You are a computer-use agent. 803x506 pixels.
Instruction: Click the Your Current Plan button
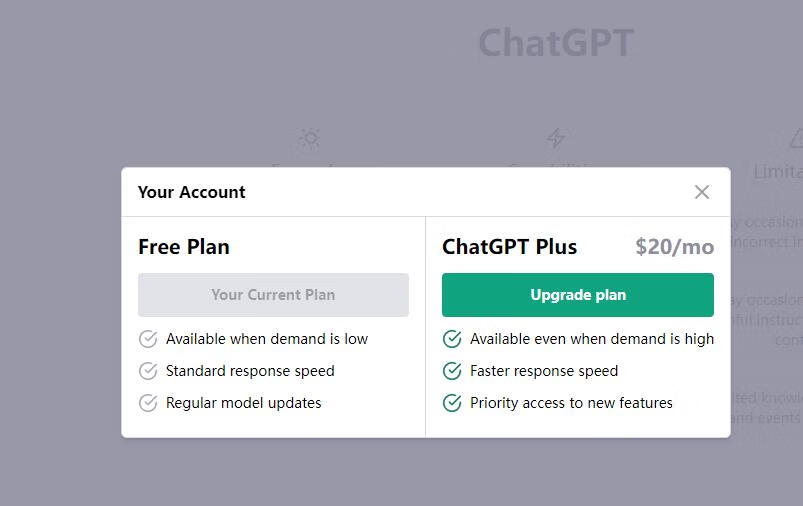[x=273, y=295]
